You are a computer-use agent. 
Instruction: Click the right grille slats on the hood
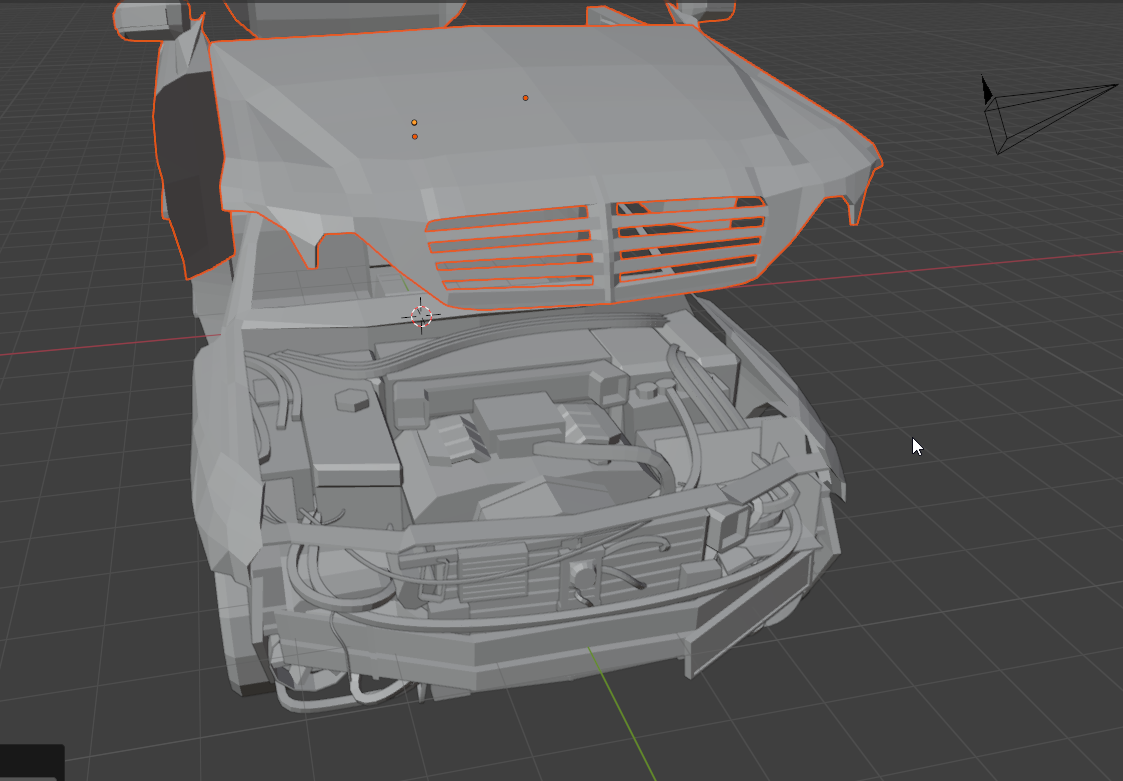pos(688,241)
